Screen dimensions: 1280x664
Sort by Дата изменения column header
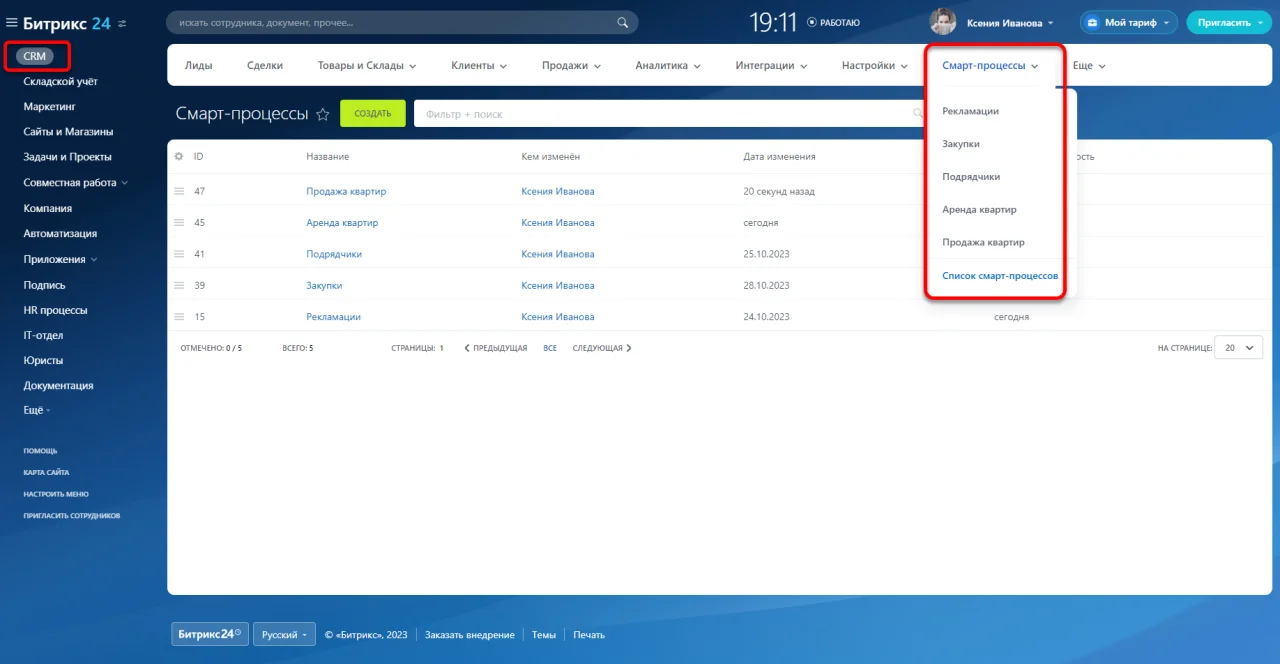point(780,157)
